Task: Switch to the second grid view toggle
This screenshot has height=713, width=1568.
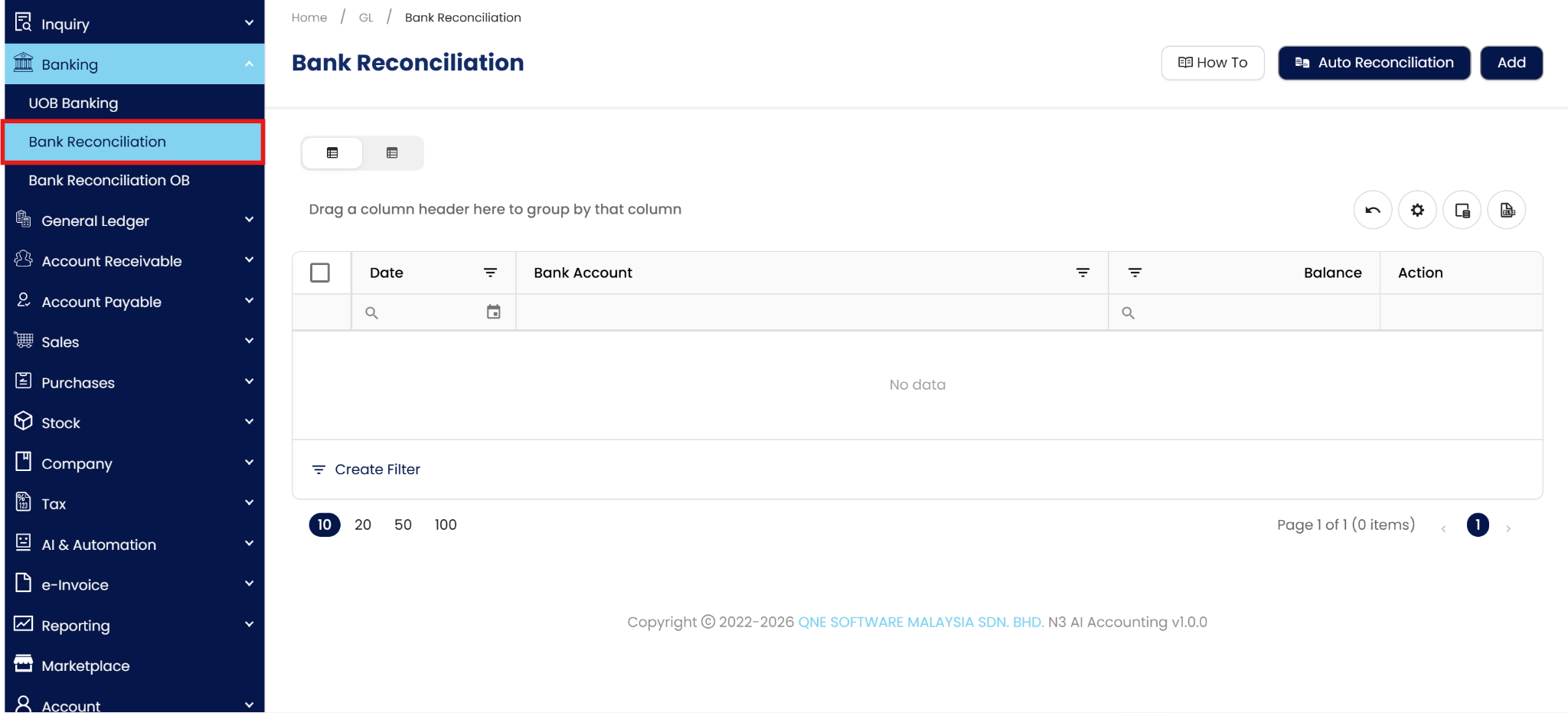Action: [x=392, y=153]
